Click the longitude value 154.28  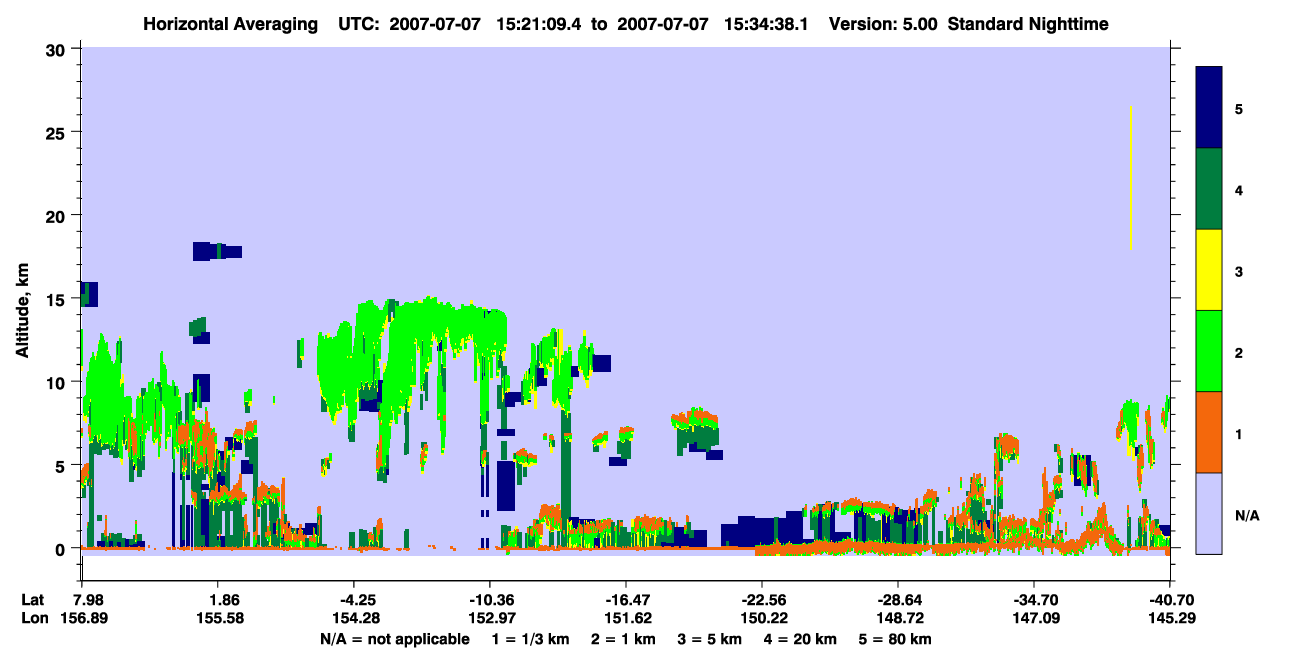pos(356,618)
